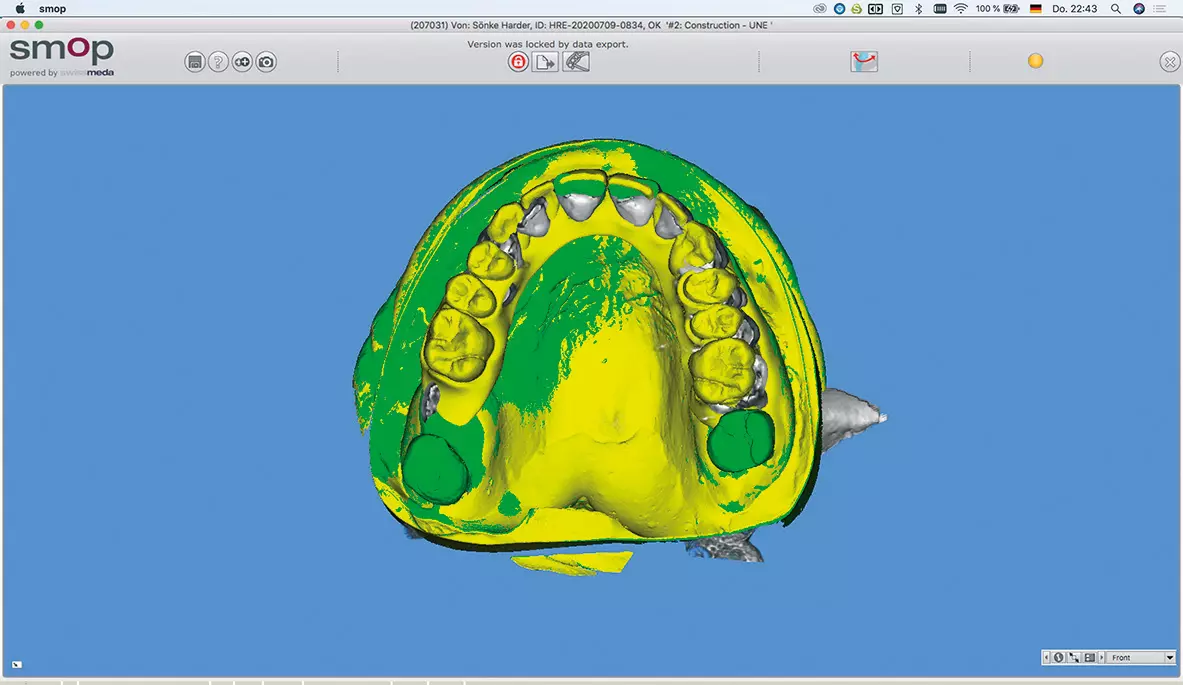Image resolution: width=1183 pixels, height=685 pixels.
Task: Click the Bluetooth icon in the menu bar
Action: [x=918, y=9]
